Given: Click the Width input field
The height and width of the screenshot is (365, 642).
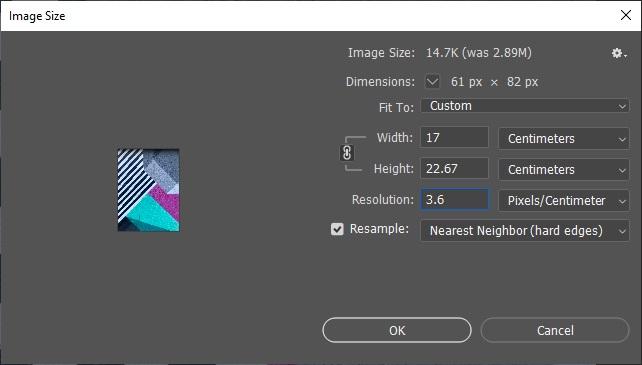Looking at the screenshot, I should (454, 137).
